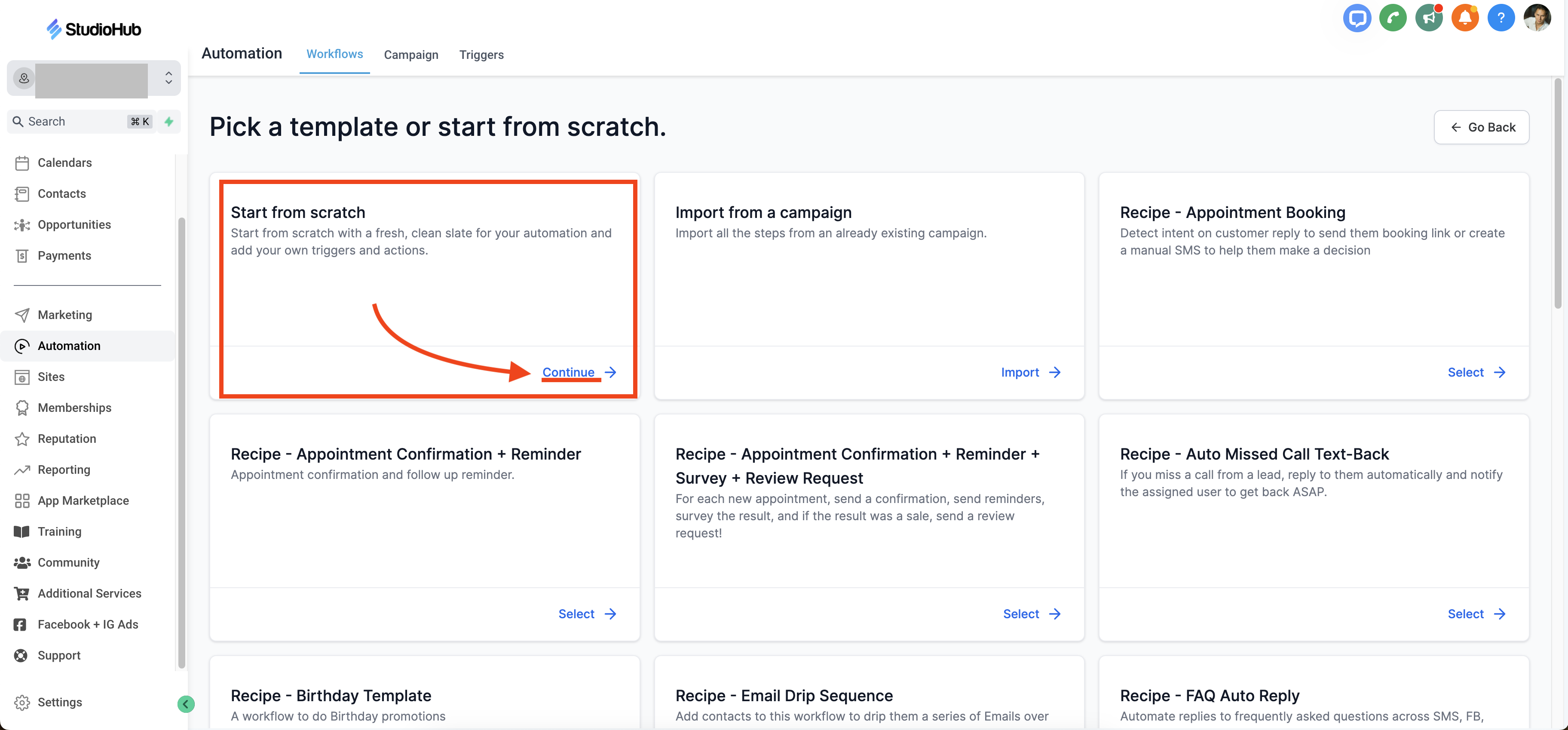Open Reputation star item in sidebar
The image size is (1568, 730).
coord(66,439)
